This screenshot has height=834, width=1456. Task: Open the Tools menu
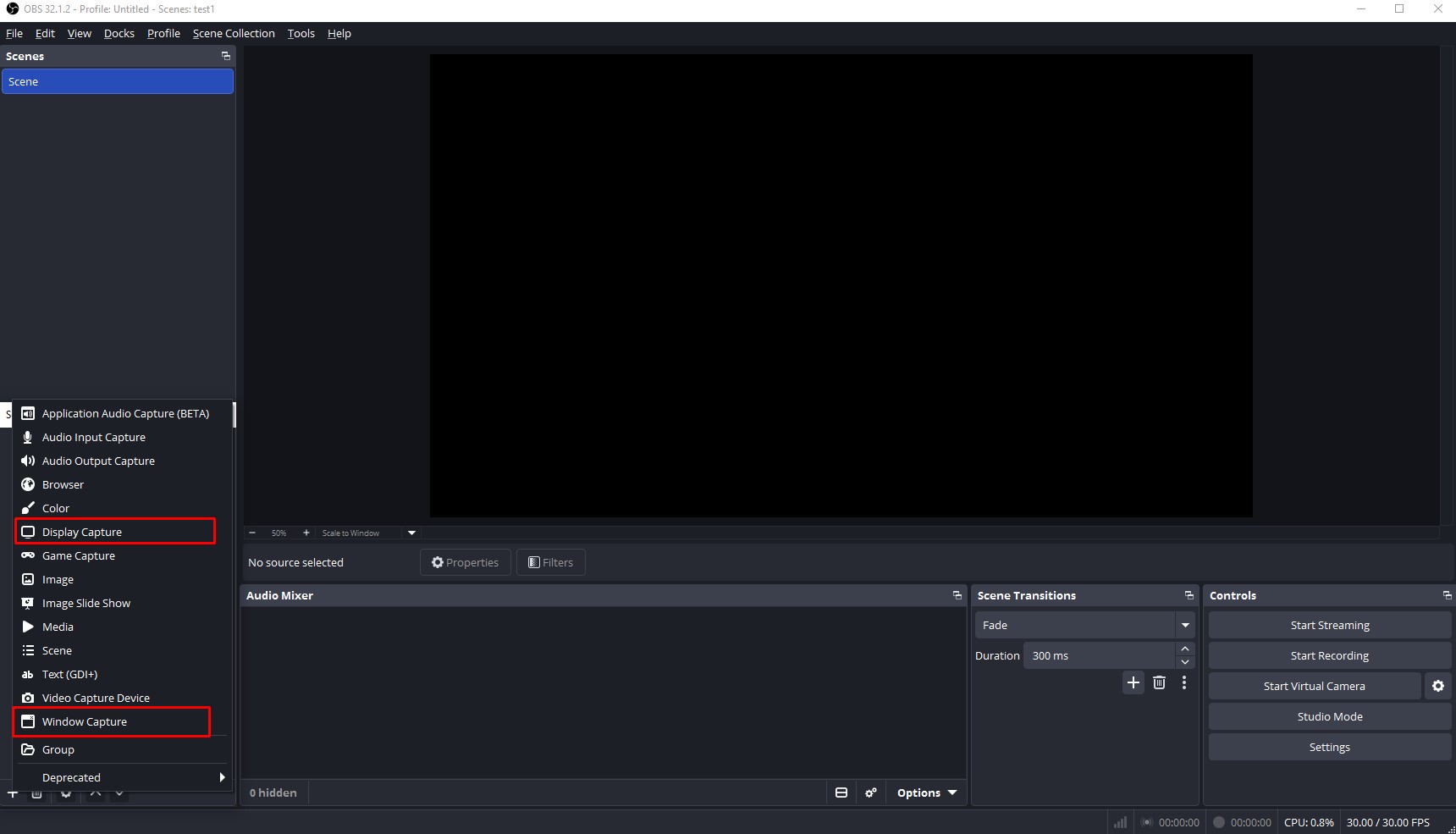point(301,33)
